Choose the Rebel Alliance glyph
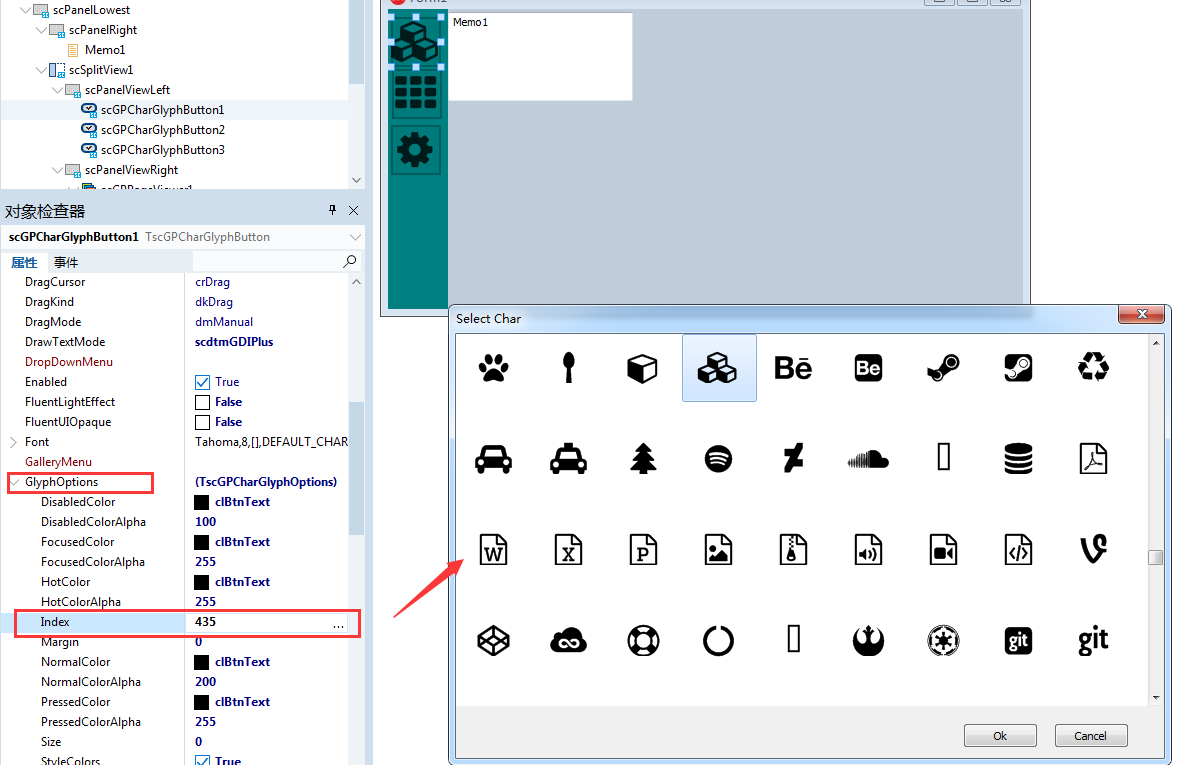Viewport: 1193px width, 765px height. click(x=868, y=641)
